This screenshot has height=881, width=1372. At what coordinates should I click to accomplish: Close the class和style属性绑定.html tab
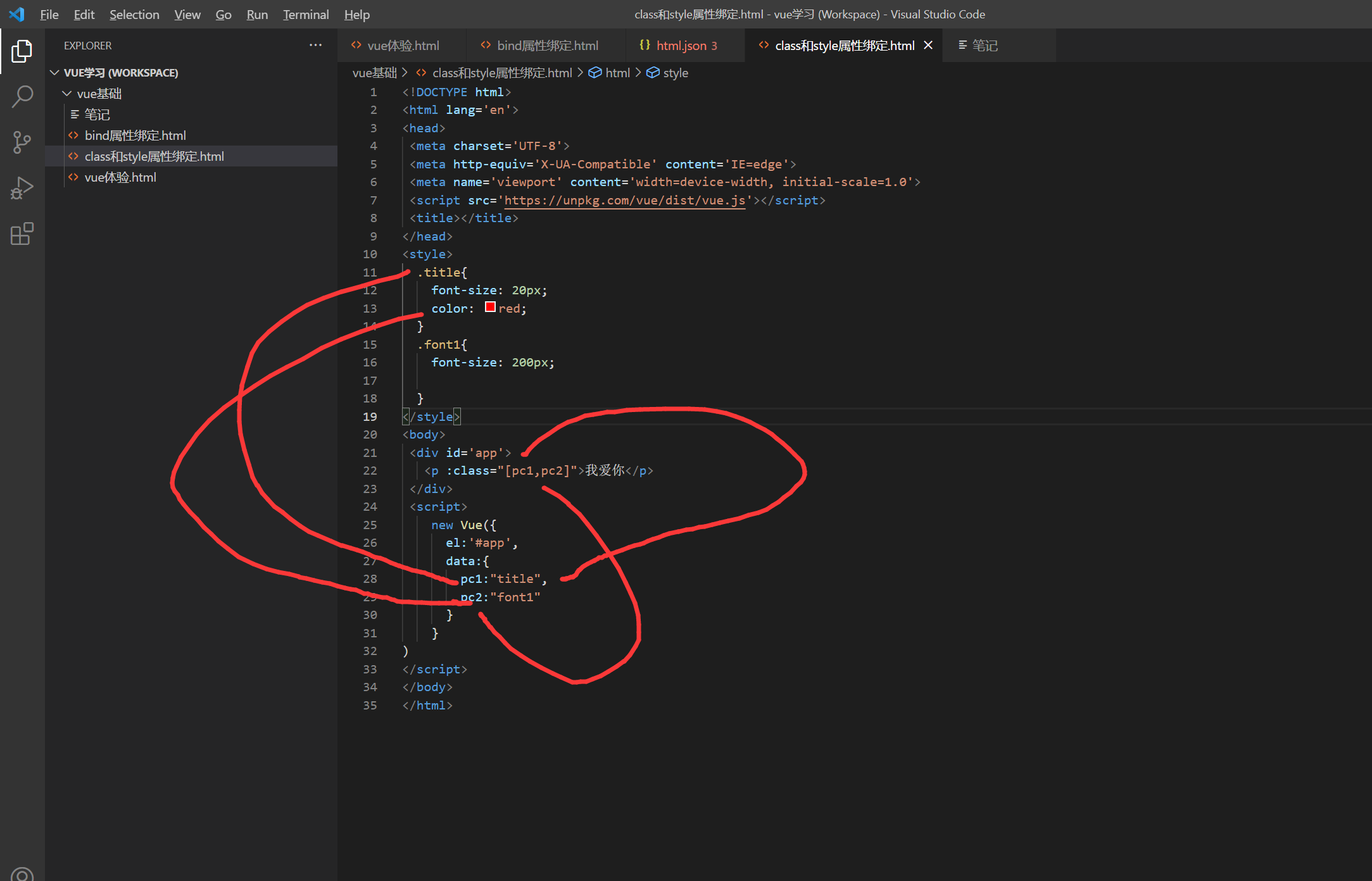pyautogui.click(x=928, y=45)
